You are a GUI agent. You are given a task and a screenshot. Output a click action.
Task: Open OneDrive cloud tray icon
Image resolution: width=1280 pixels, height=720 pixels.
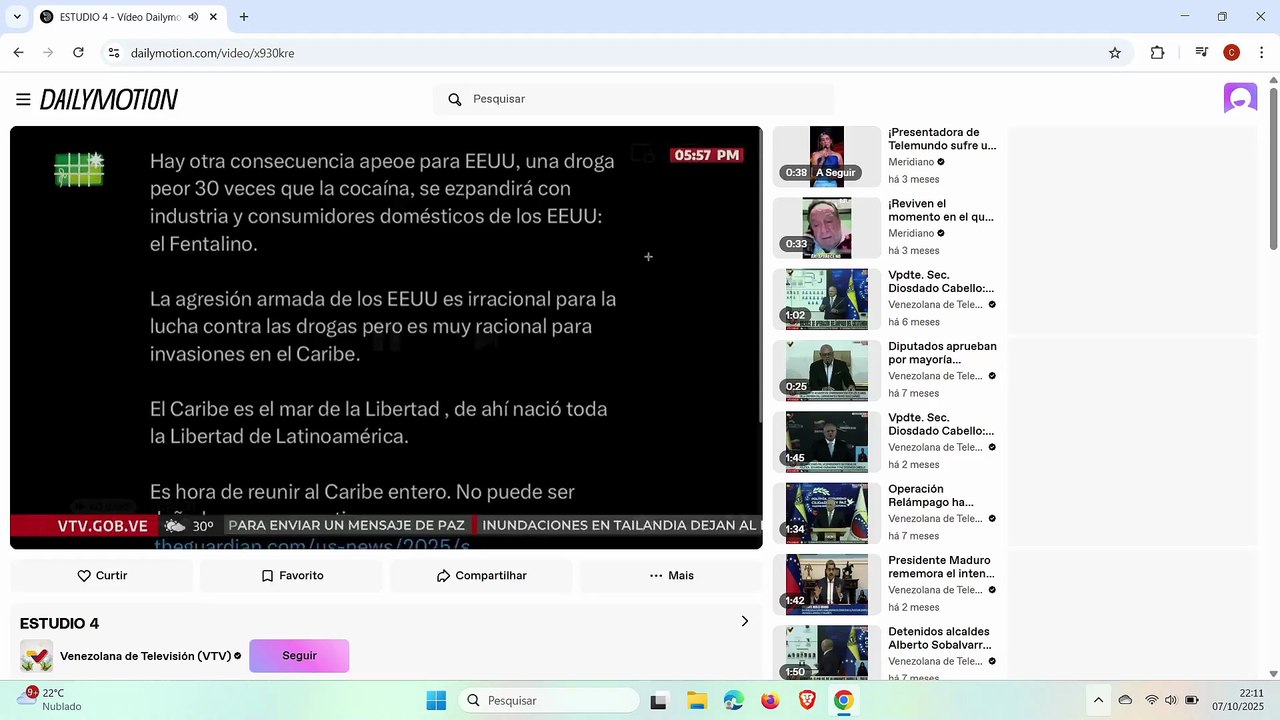(x=1125, y=701)
